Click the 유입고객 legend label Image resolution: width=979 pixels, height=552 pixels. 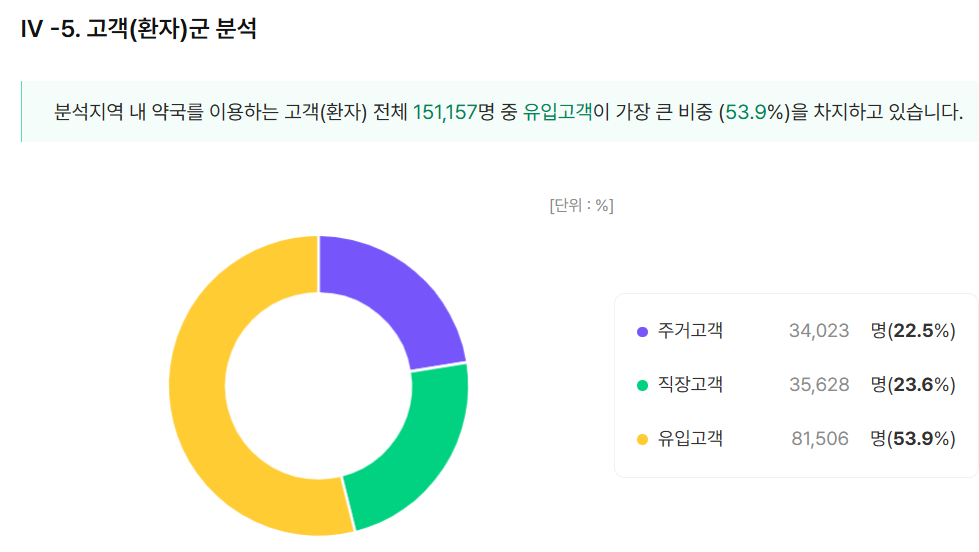click(690, 438)
